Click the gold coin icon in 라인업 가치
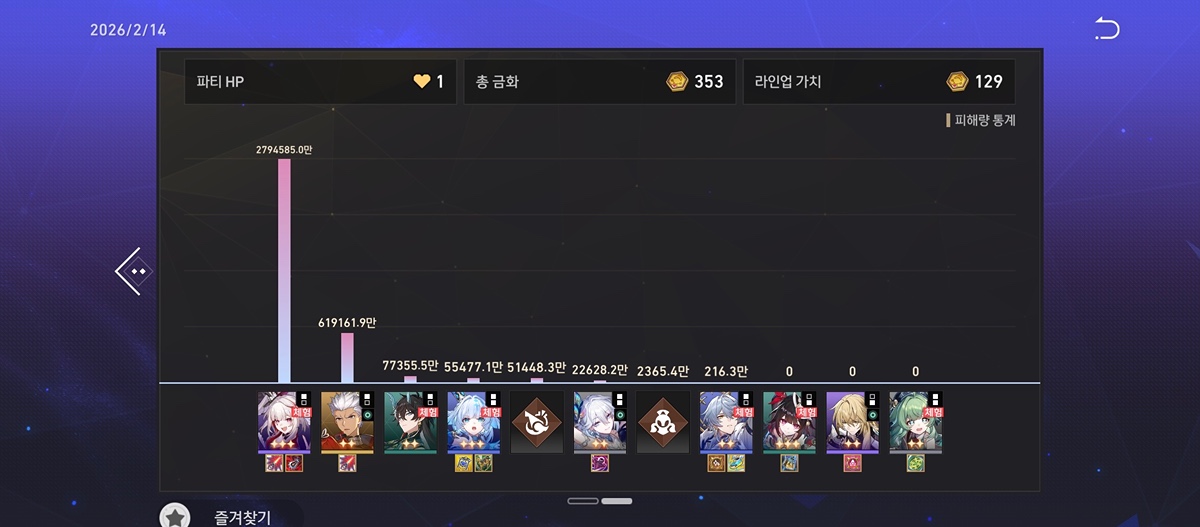 pyautogui.click(x=957, y=82)
